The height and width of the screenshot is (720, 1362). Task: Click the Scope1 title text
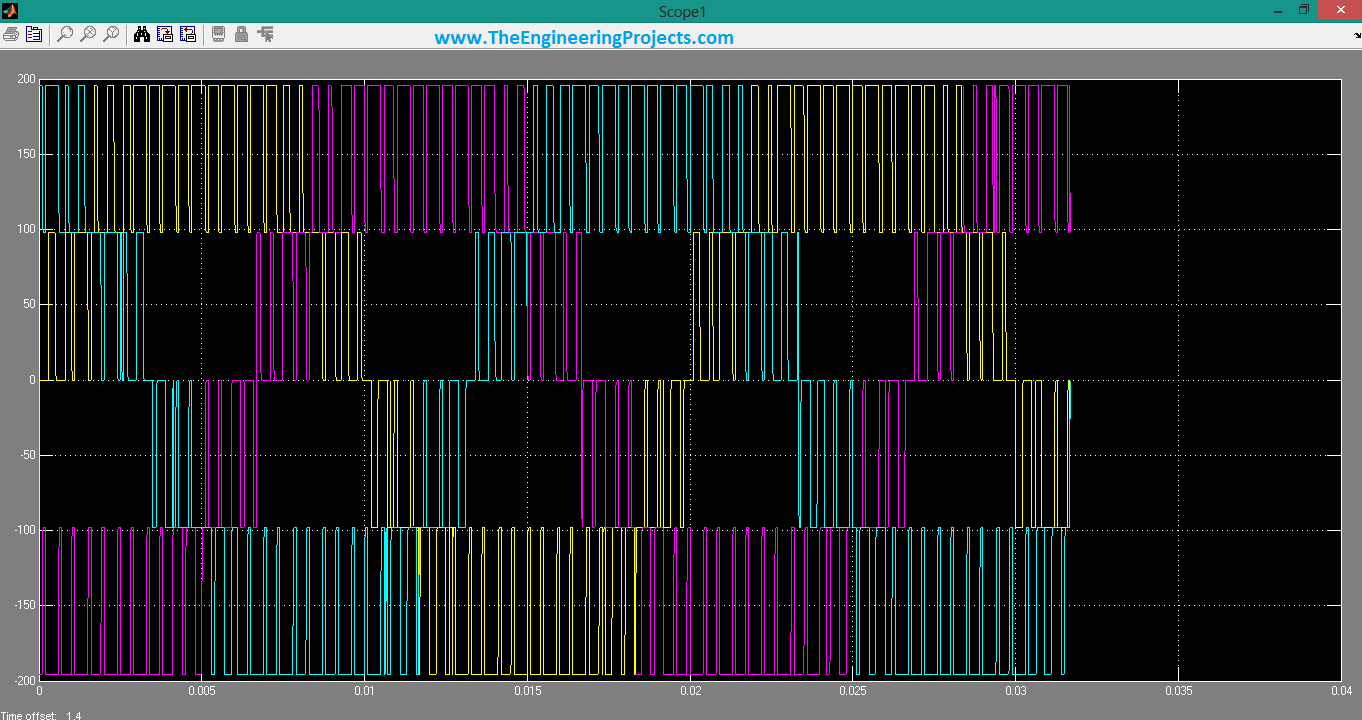click(681, 11)
